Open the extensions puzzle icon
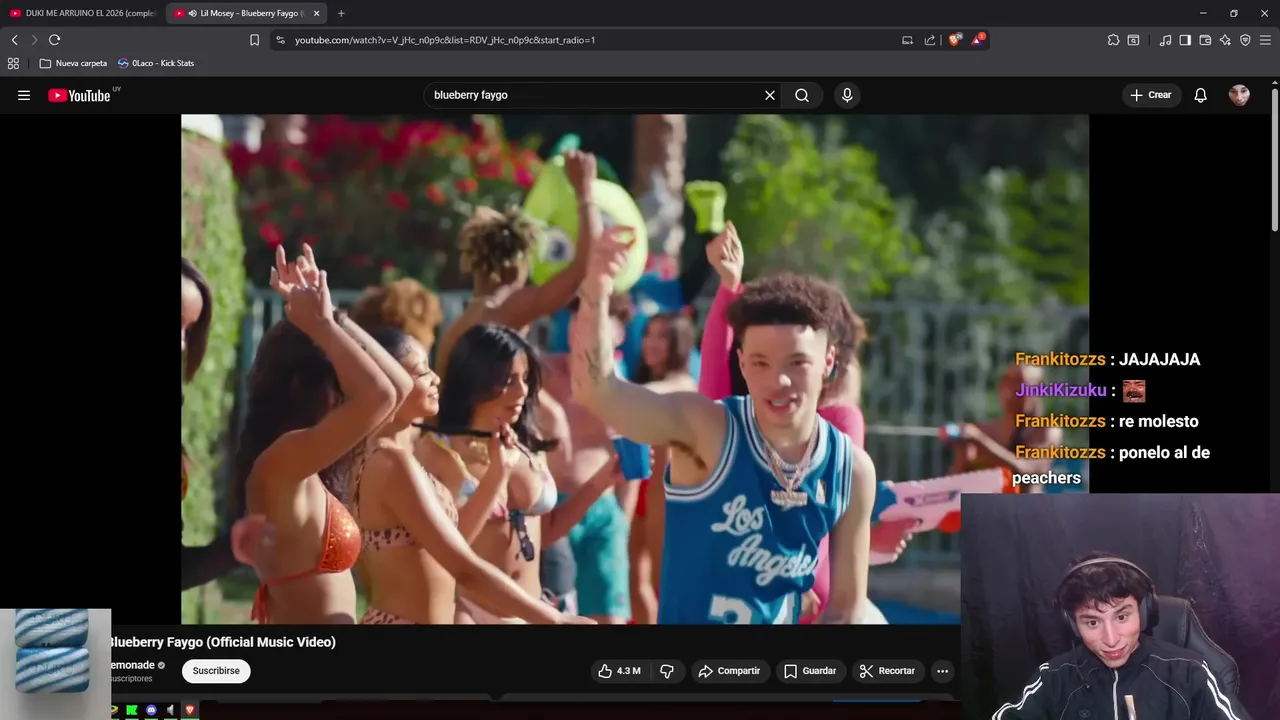The image size is (1280, 720). click(x=1113, y=40)
